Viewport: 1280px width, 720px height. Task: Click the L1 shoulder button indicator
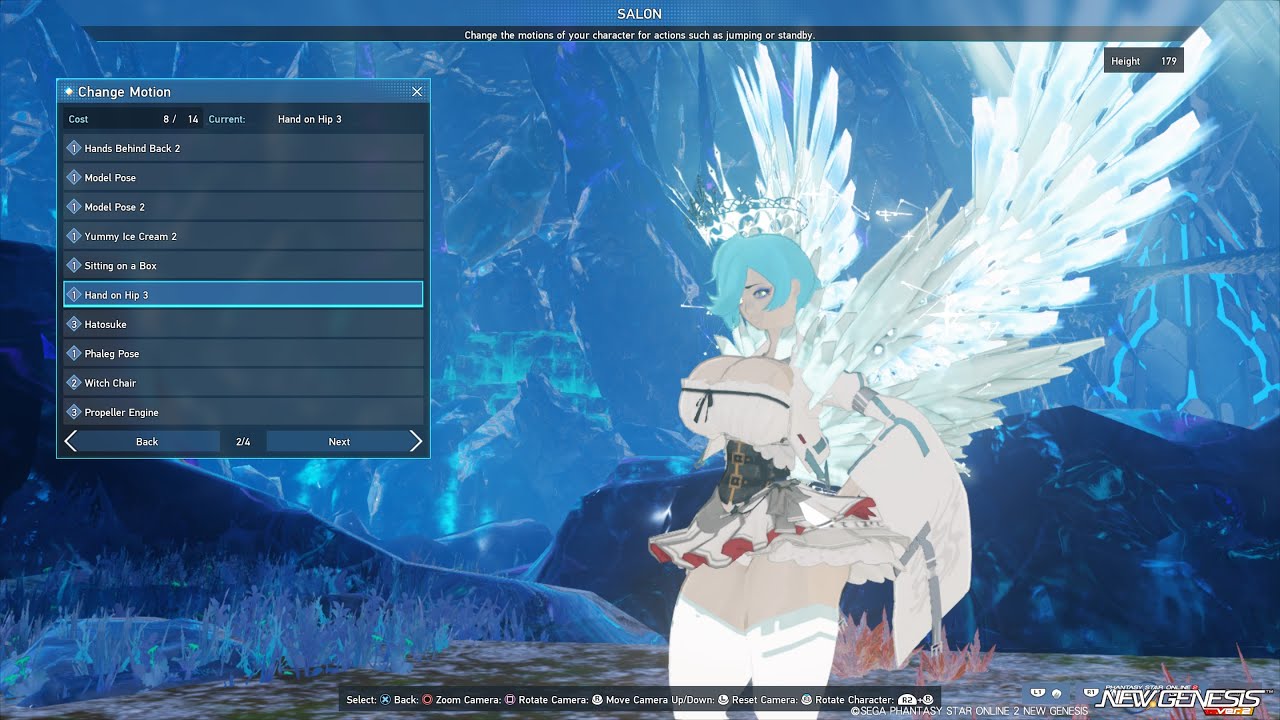1038,692
